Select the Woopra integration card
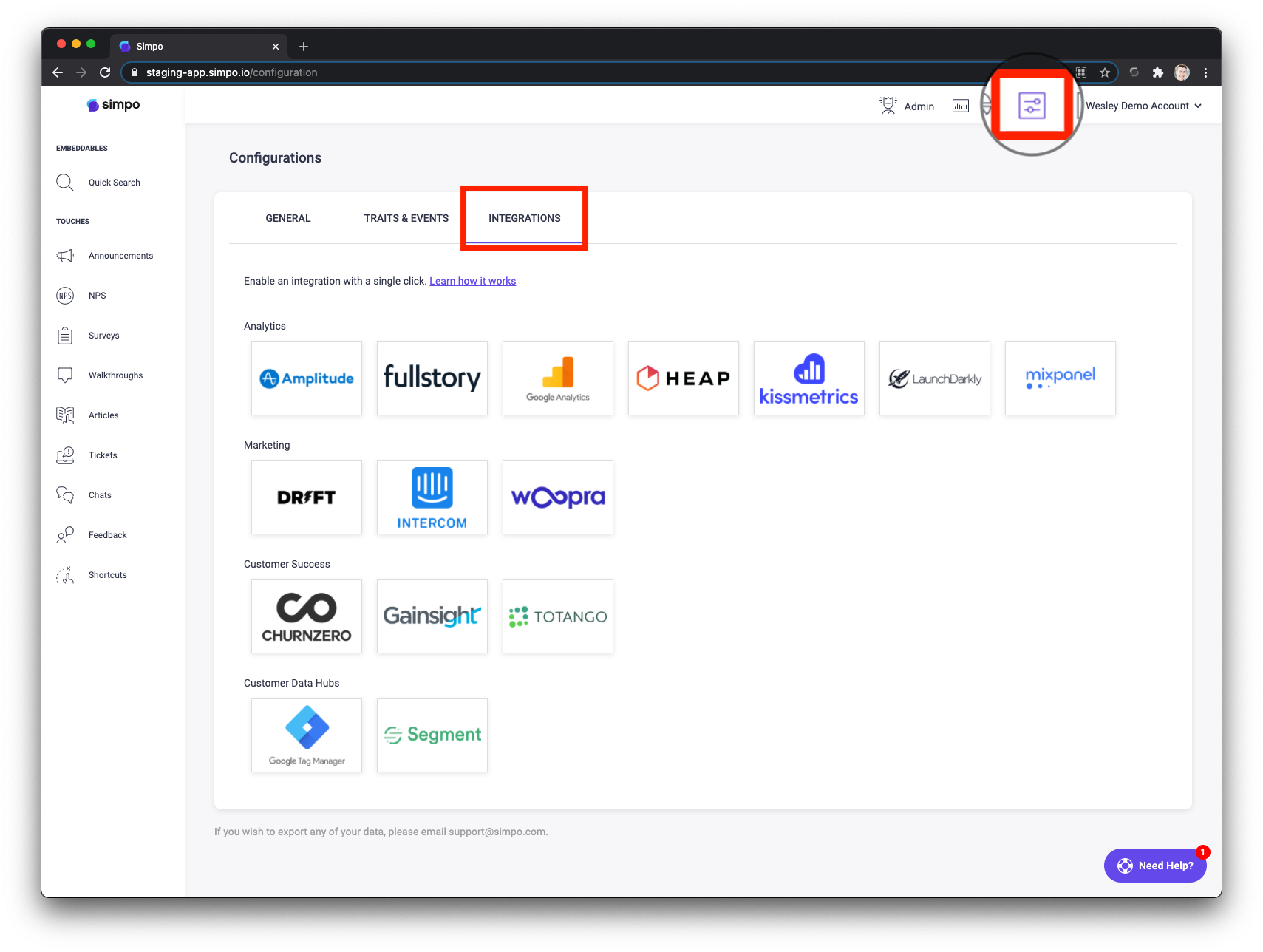This screenshot has width=1263, height=952. [x=558, y=497]
